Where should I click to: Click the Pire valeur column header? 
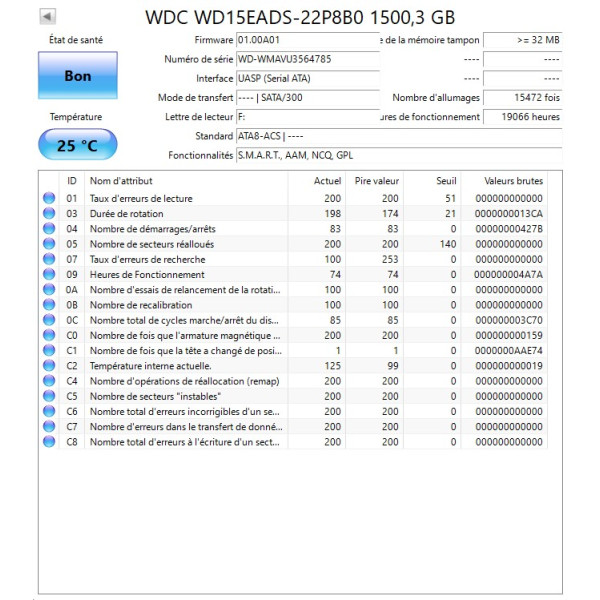point(375,181)
